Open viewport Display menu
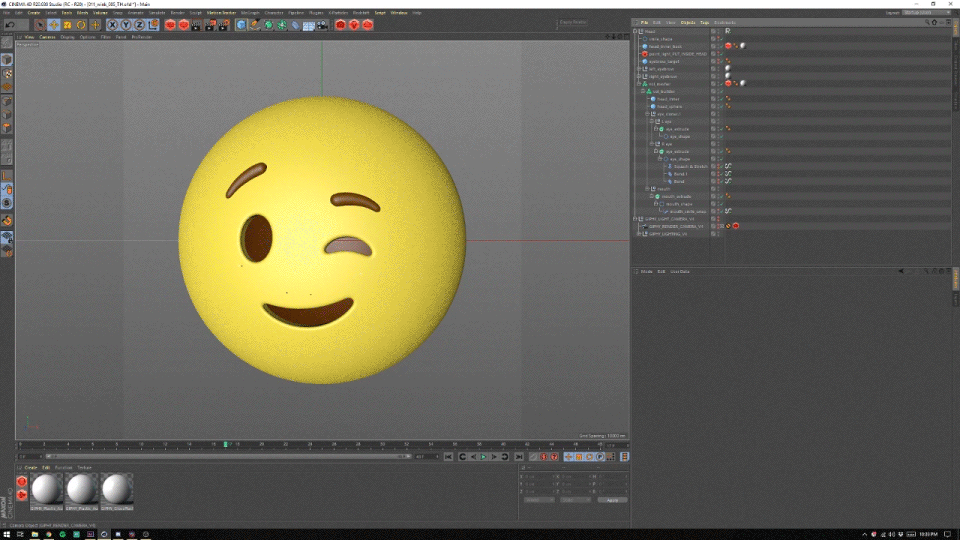 click(x=67, y=37)
